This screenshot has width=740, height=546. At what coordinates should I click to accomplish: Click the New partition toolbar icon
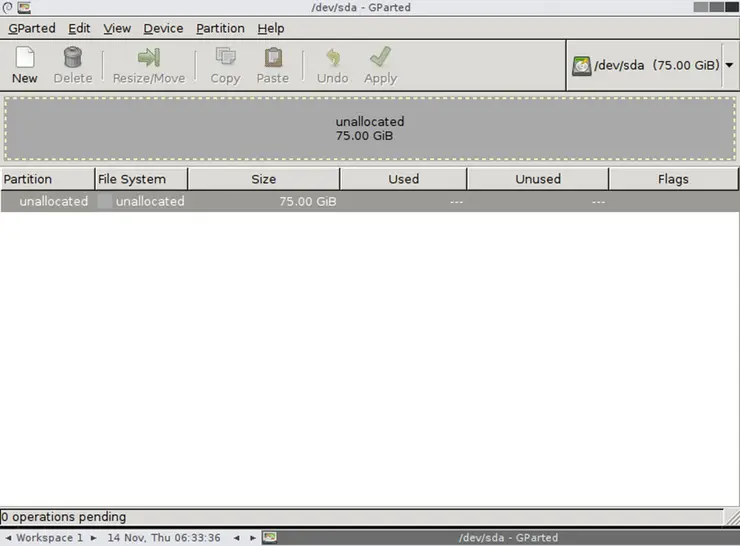point(25,58)
